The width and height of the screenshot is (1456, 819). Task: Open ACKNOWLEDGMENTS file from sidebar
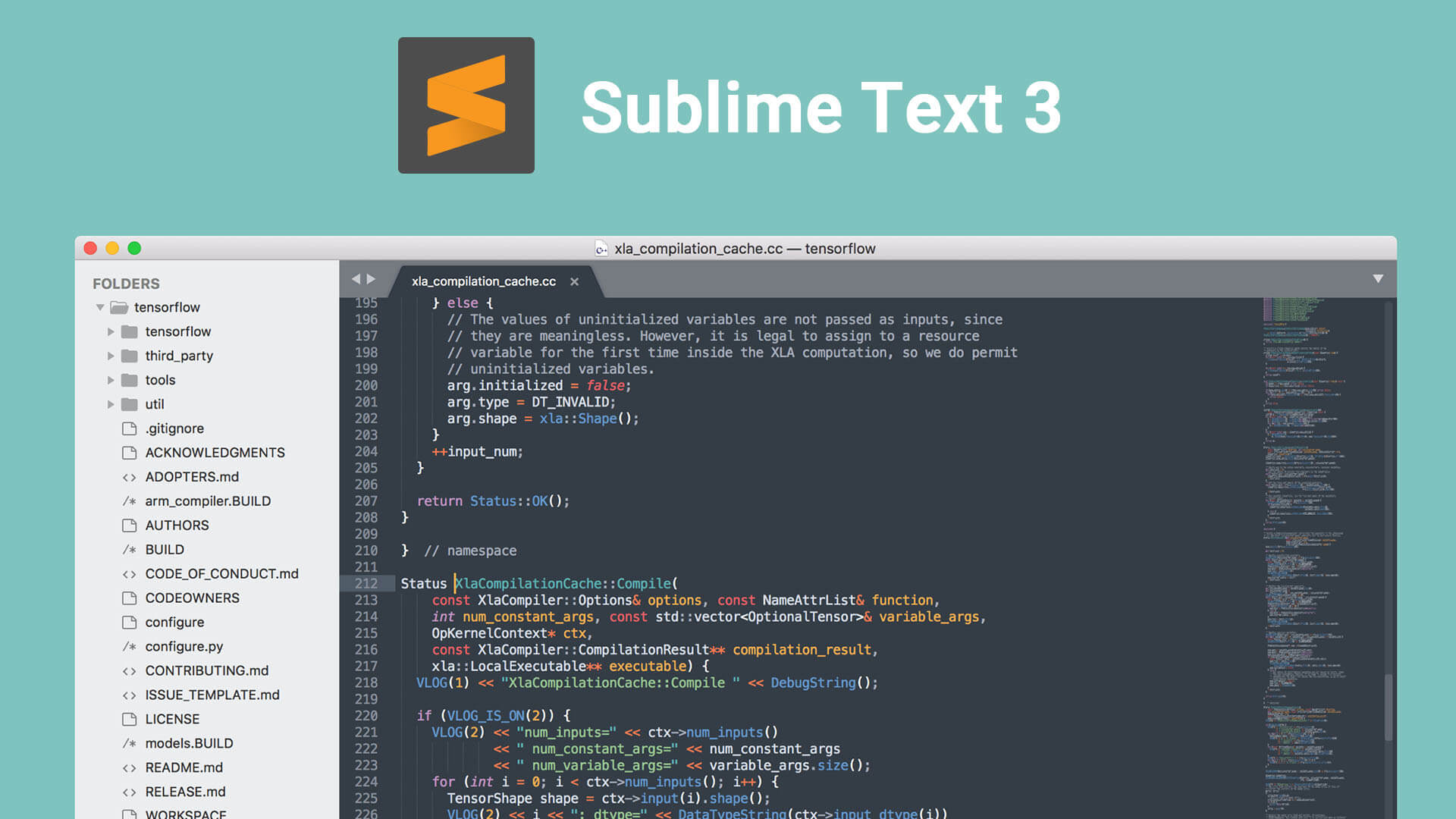pyautogui.click(x=215, y=453)
